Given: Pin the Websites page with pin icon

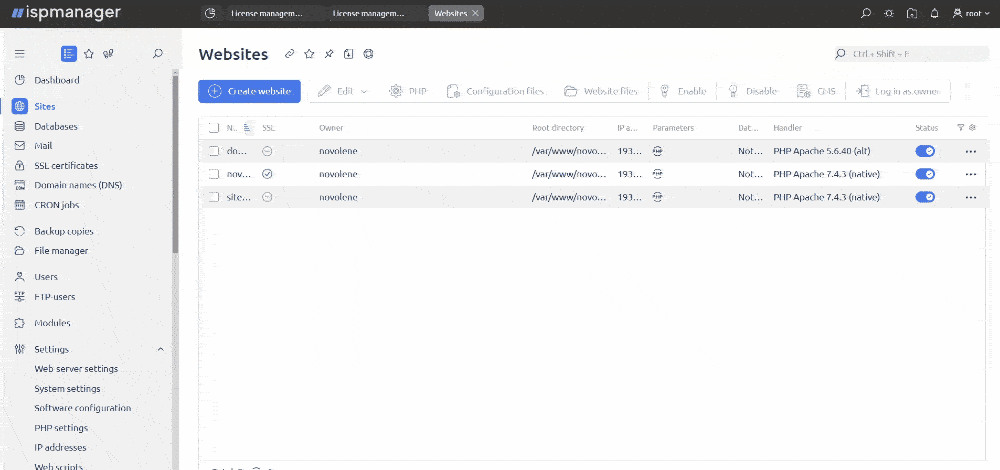Looking at the screenshot, I should [329, 54].
